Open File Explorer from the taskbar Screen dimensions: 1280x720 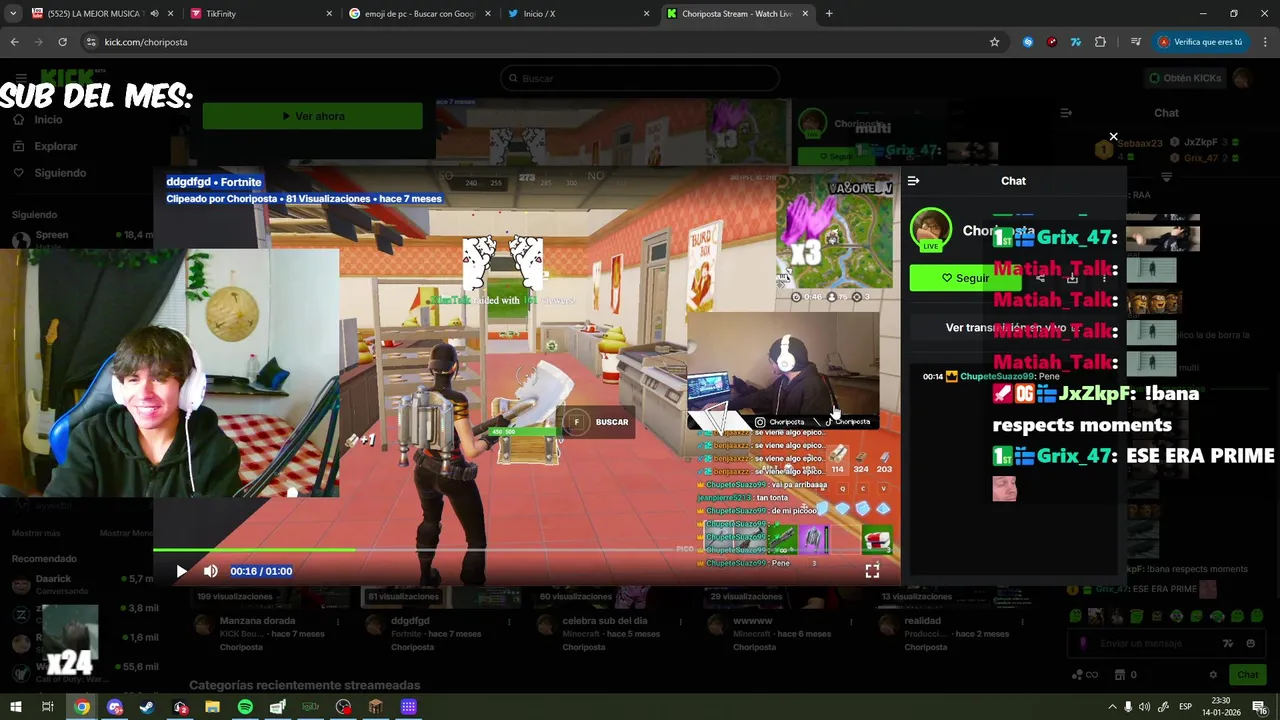(x=212, y=707)
